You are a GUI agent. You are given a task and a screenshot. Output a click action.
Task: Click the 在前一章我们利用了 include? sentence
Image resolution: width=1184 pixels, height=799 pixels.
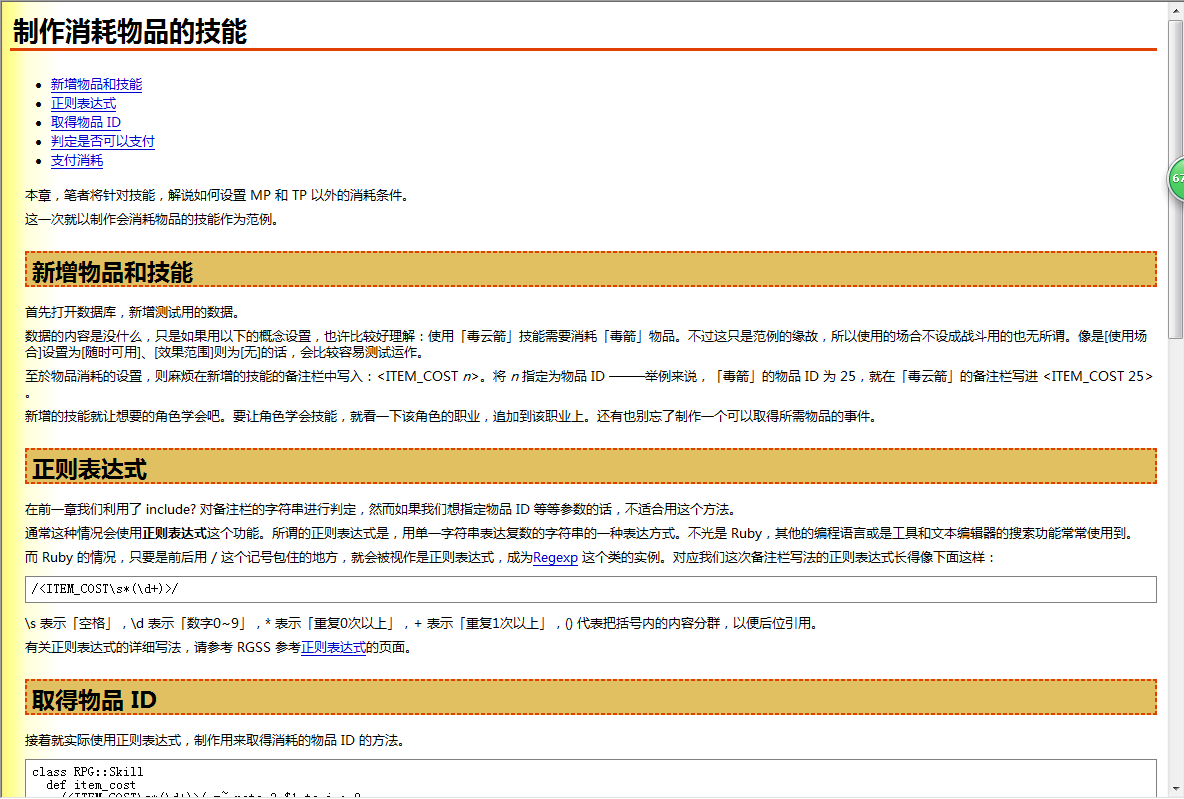pyautogui.click(x=381, y=510)
